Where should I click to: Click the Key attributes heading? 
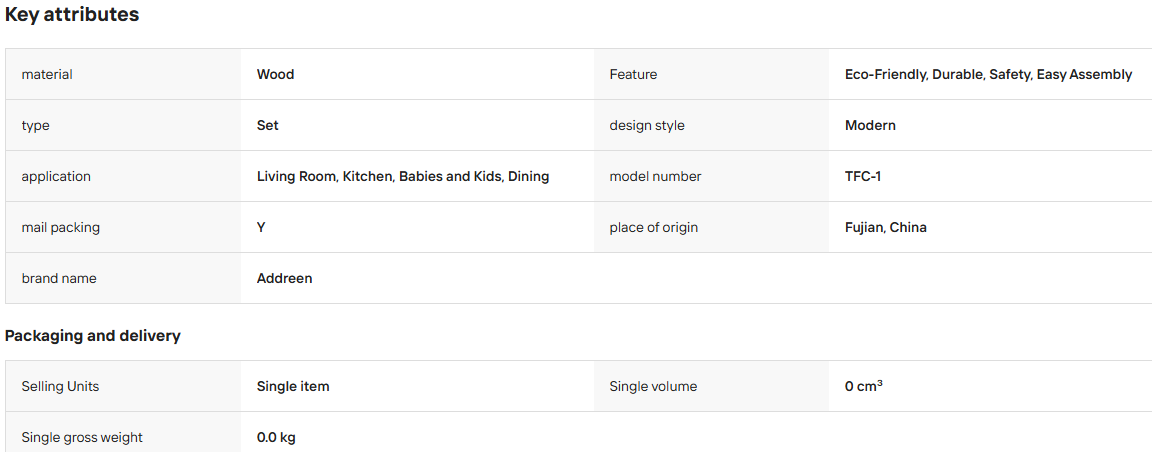coord(72,15)
